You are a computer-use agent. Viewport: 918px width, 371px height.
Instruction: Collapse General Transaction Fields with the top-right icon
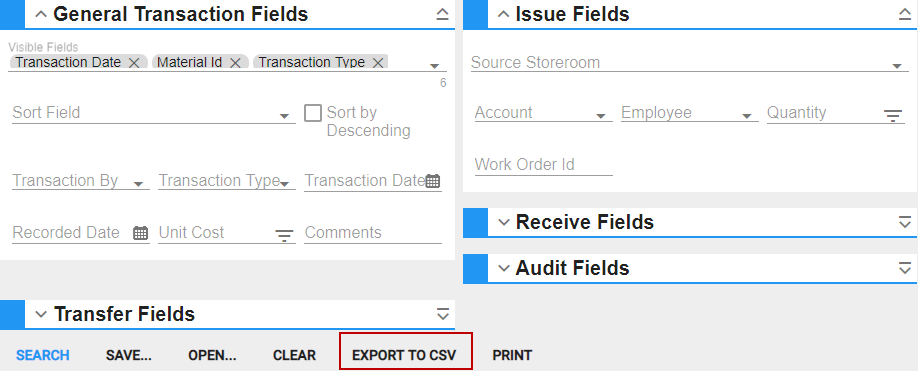pyautogui.click(x=443, y=15)
